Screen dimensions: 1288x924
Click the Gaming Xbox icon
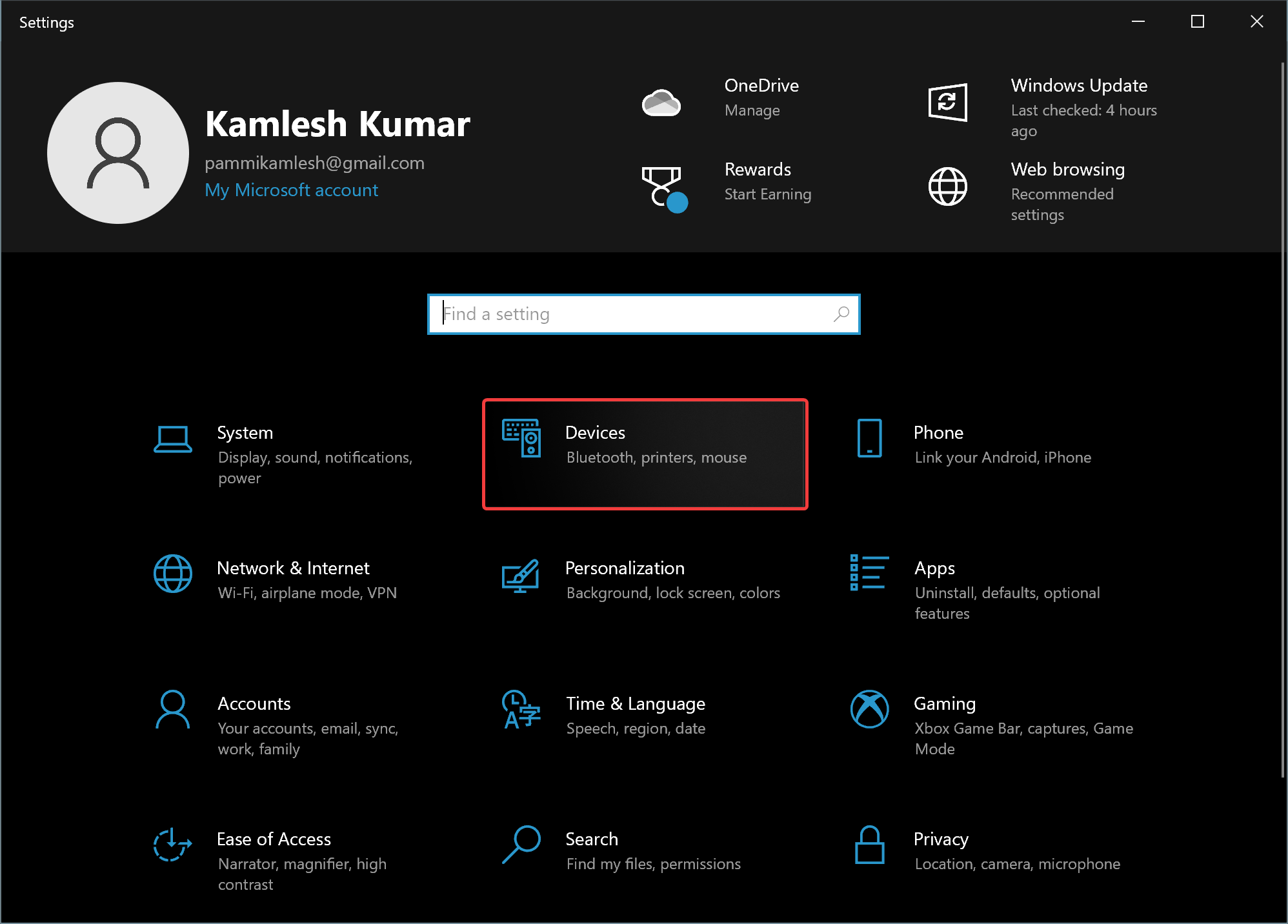(869, 709)
